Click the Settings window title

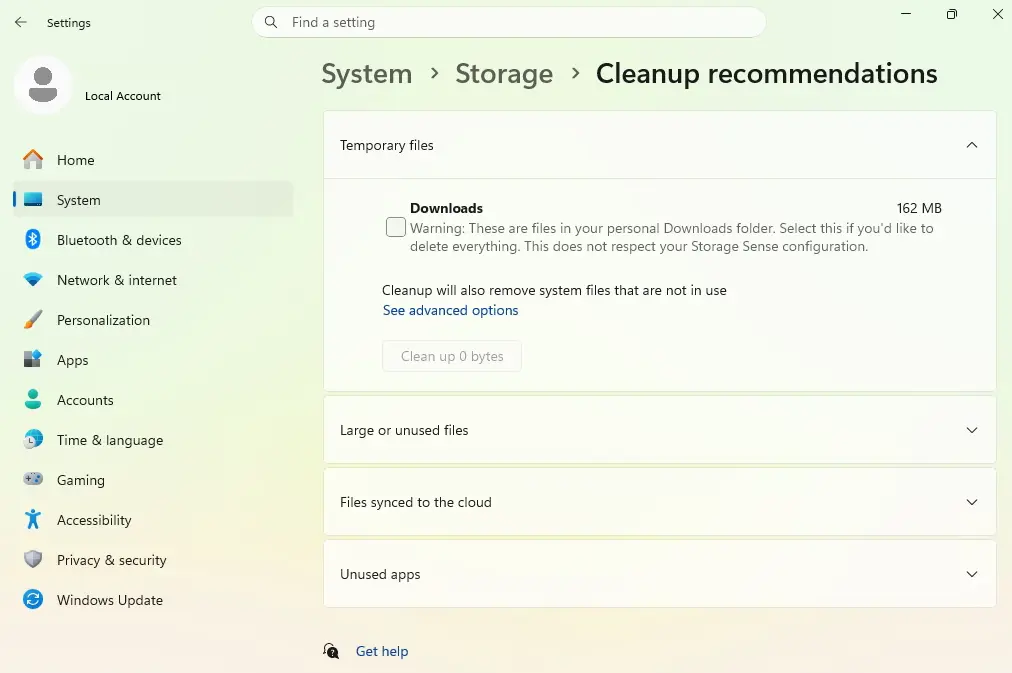(x=68, y=23)
